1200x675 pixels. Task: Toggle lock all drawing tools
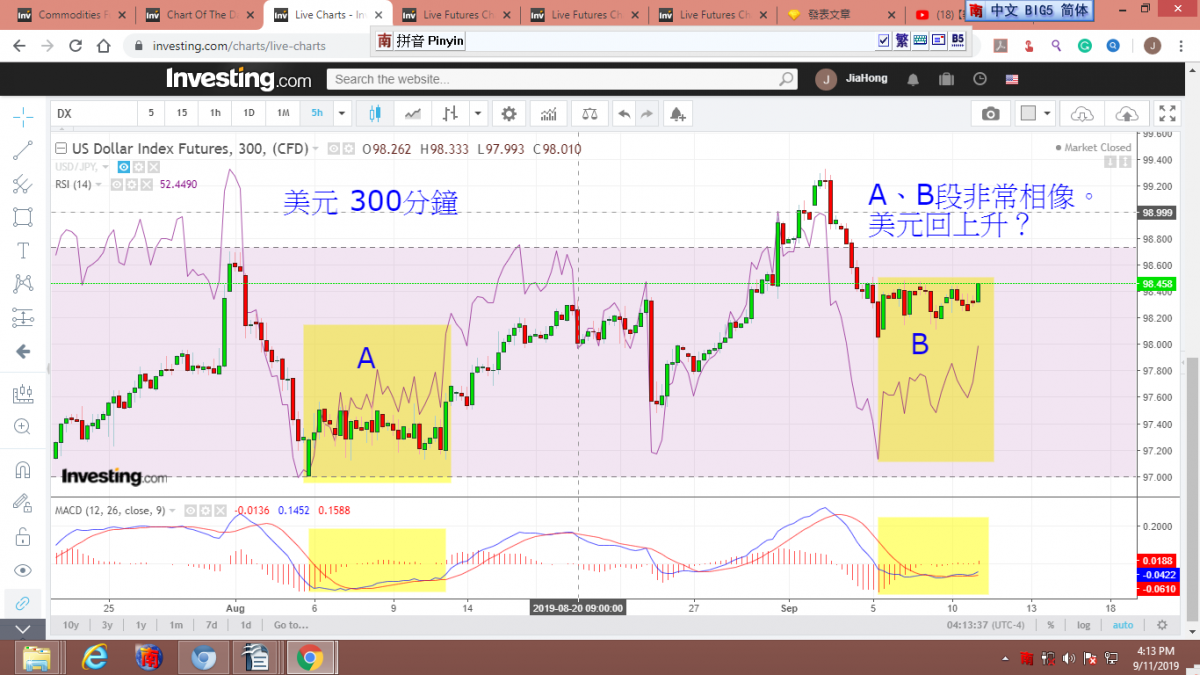23,536
